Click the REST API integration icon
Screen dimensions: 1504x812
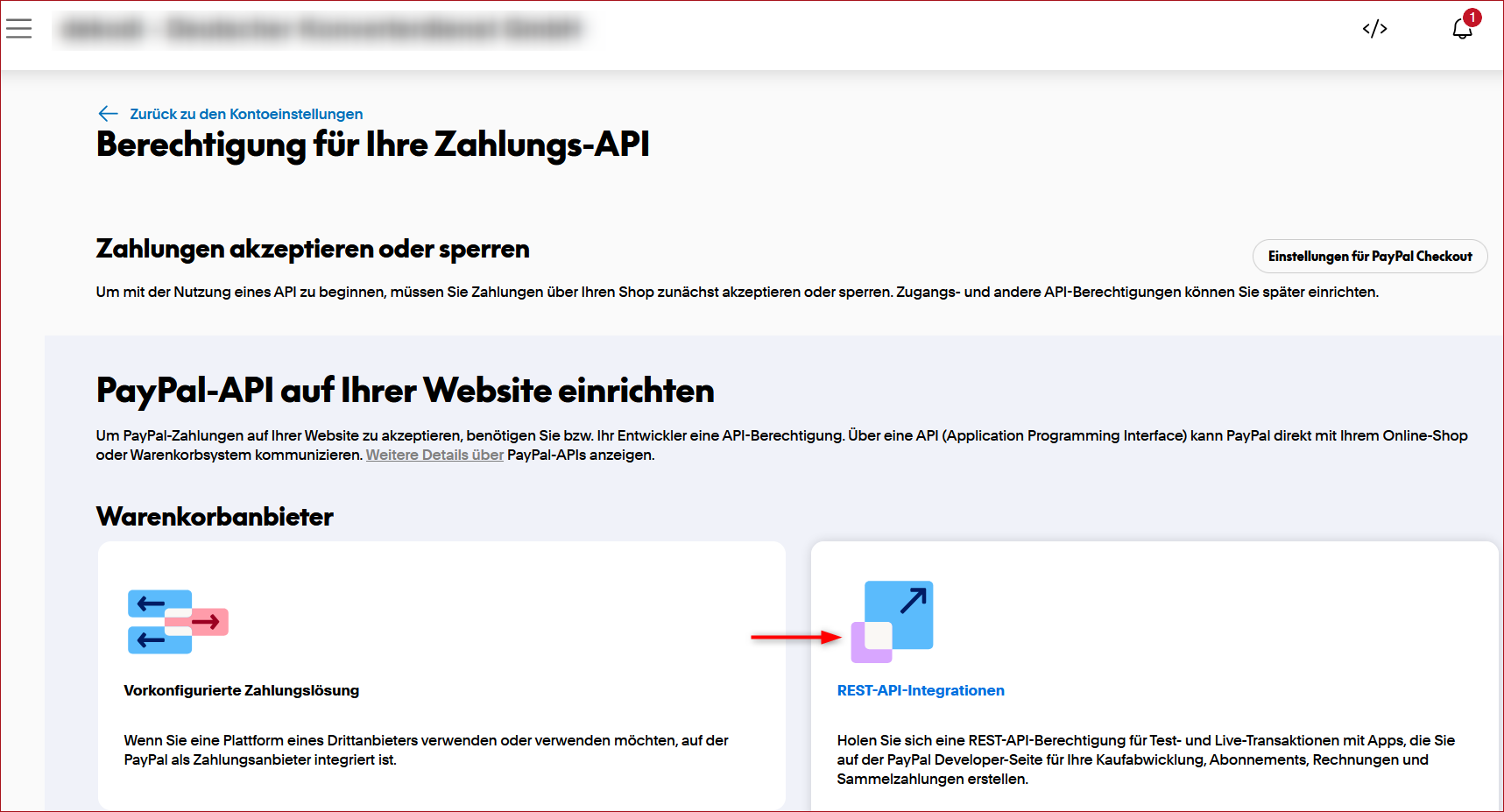coord(892,622)
